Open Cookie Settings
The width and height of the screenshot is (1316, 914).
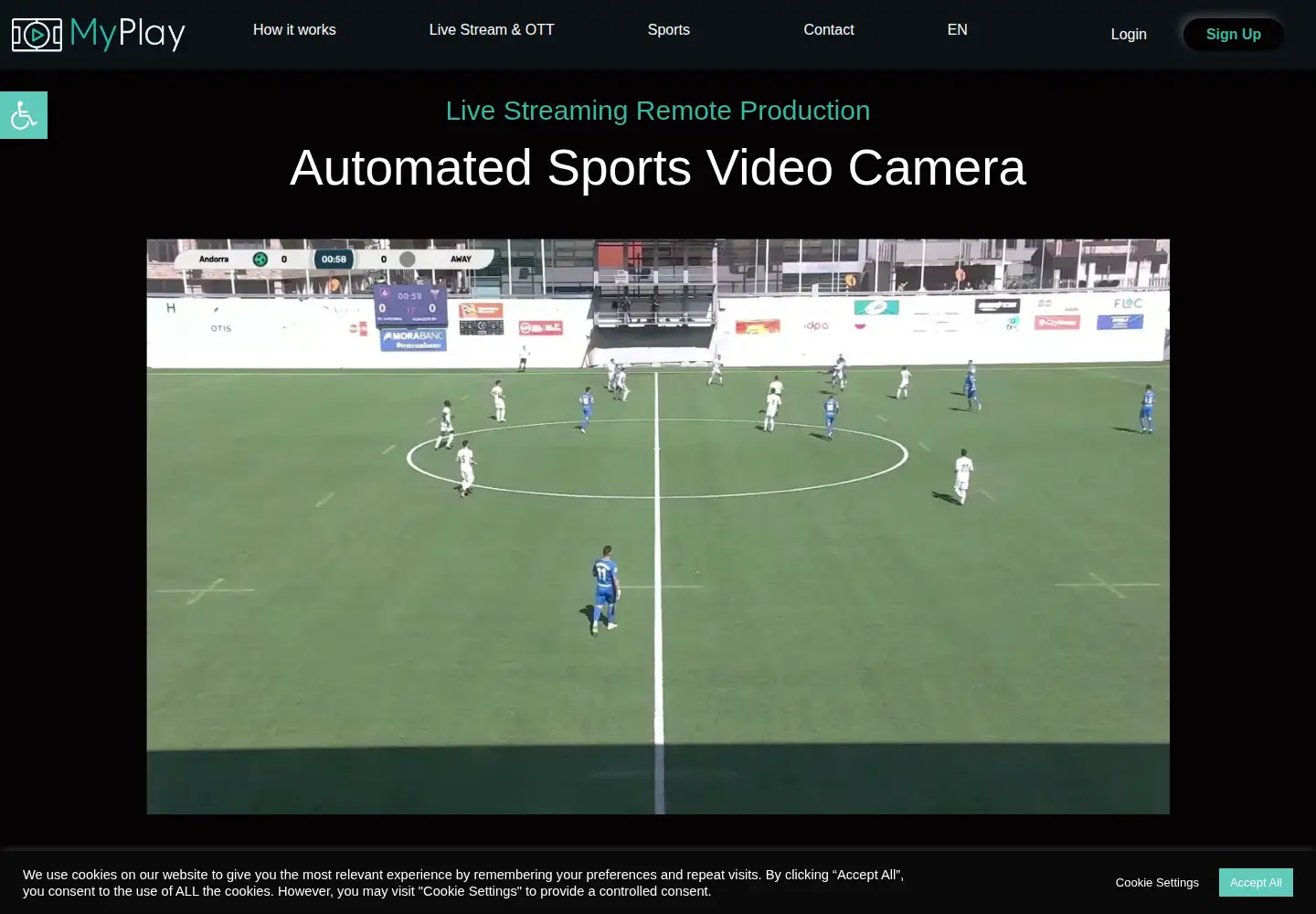[1157, 882]
